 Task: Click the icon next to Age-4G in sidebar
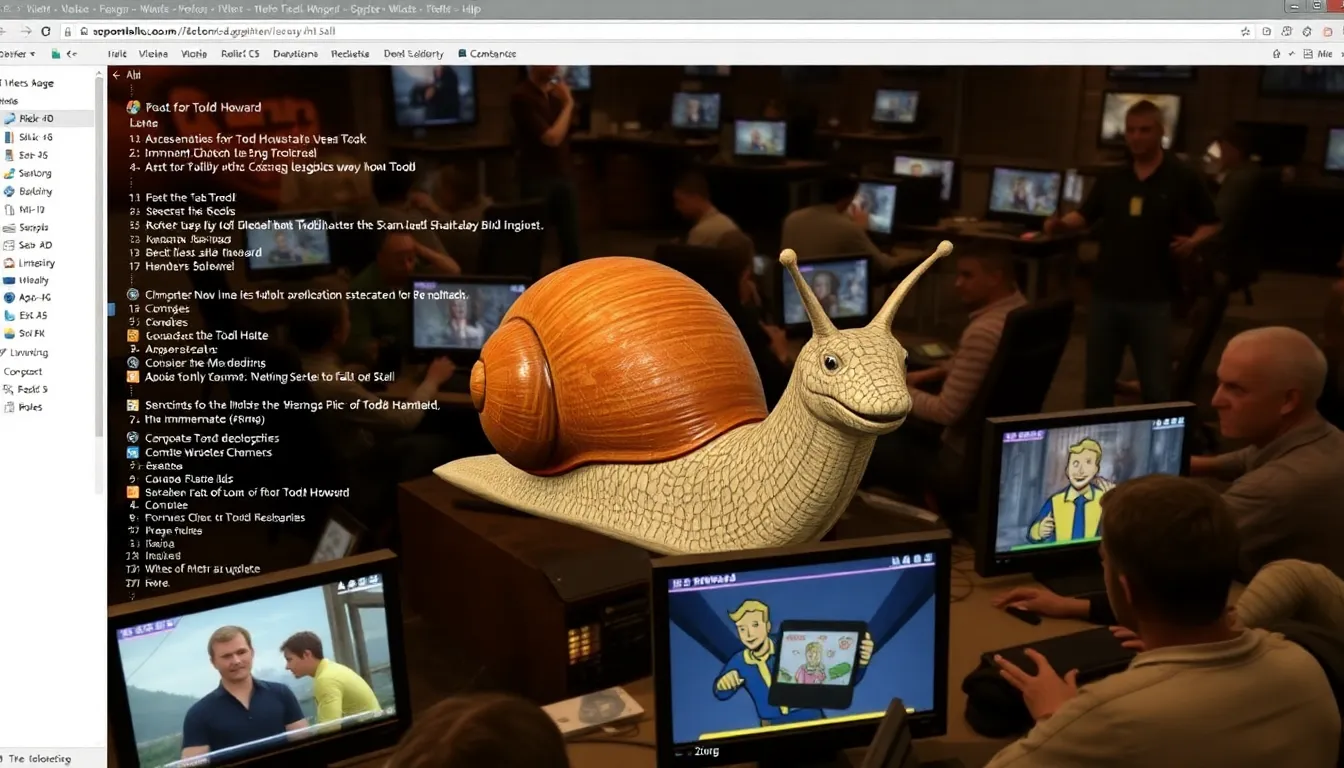pyautogui.click(x=9, y=298)
